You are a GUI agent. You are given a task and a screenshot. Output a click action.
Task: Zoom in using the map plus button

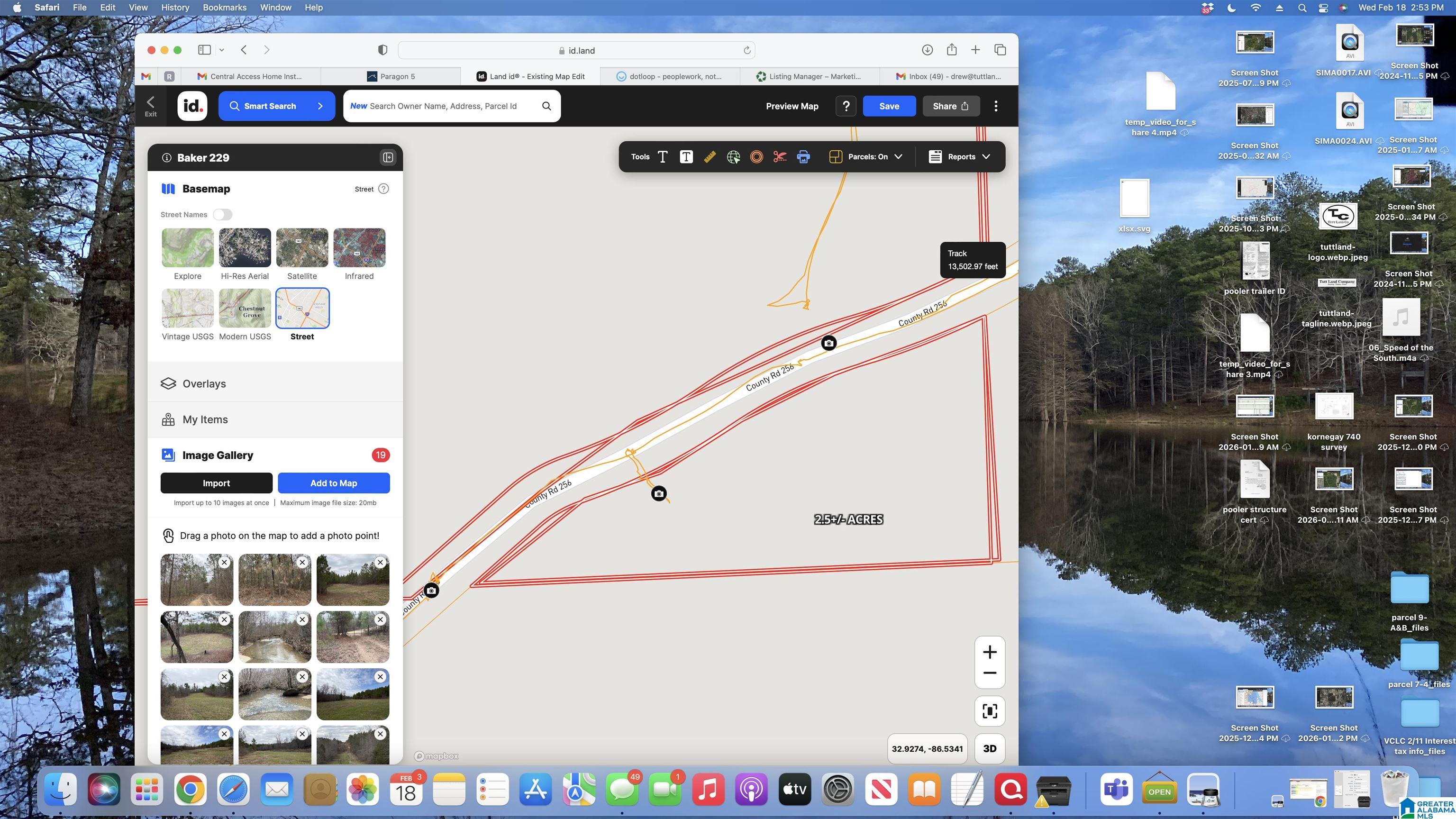point(990,652)
